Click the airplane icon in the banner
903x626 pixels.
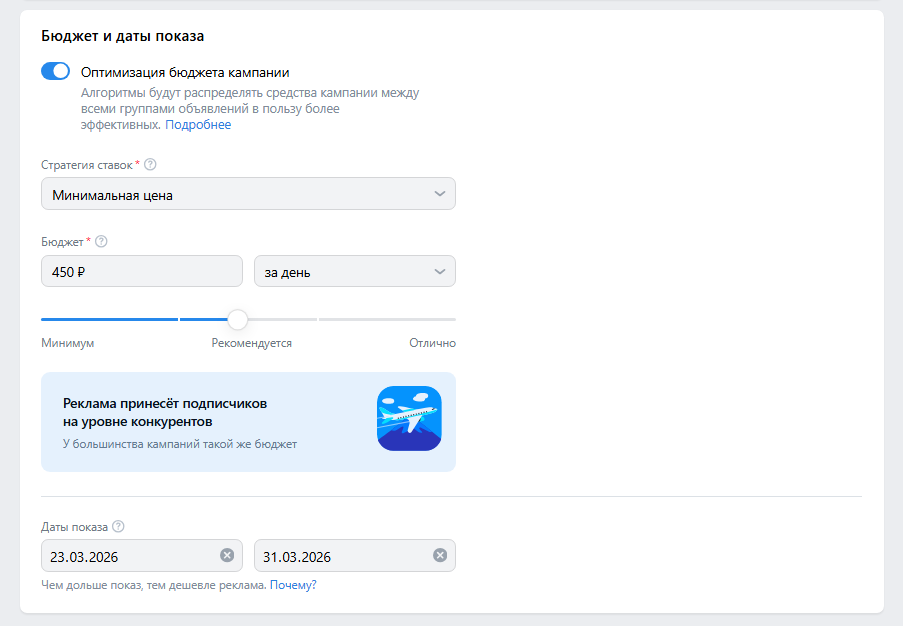click(409, 418)
